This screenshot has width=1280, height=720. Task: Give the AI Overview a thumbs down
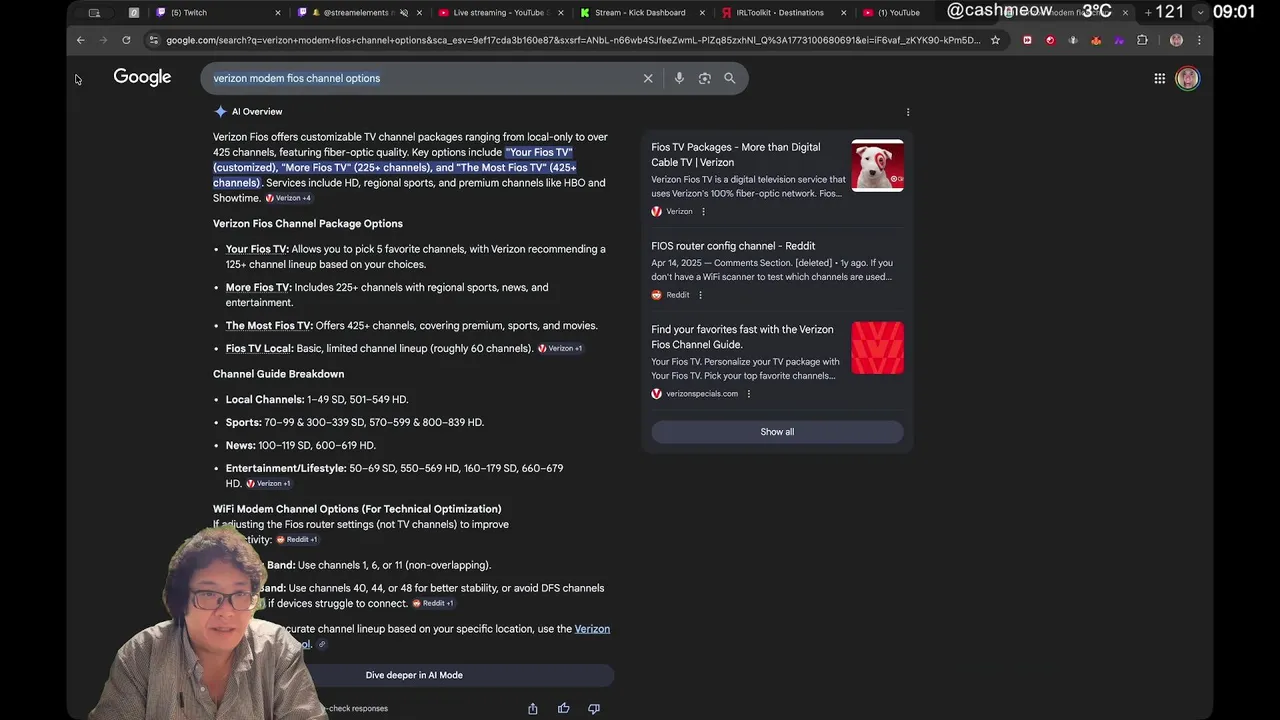click(x=594, y=708)
